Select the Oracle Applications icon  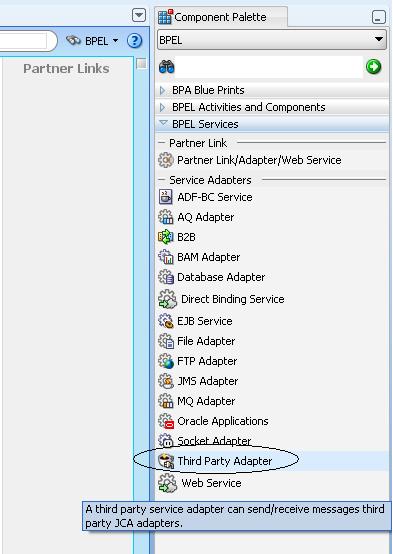pyautogui.click(x=166, y=421)
